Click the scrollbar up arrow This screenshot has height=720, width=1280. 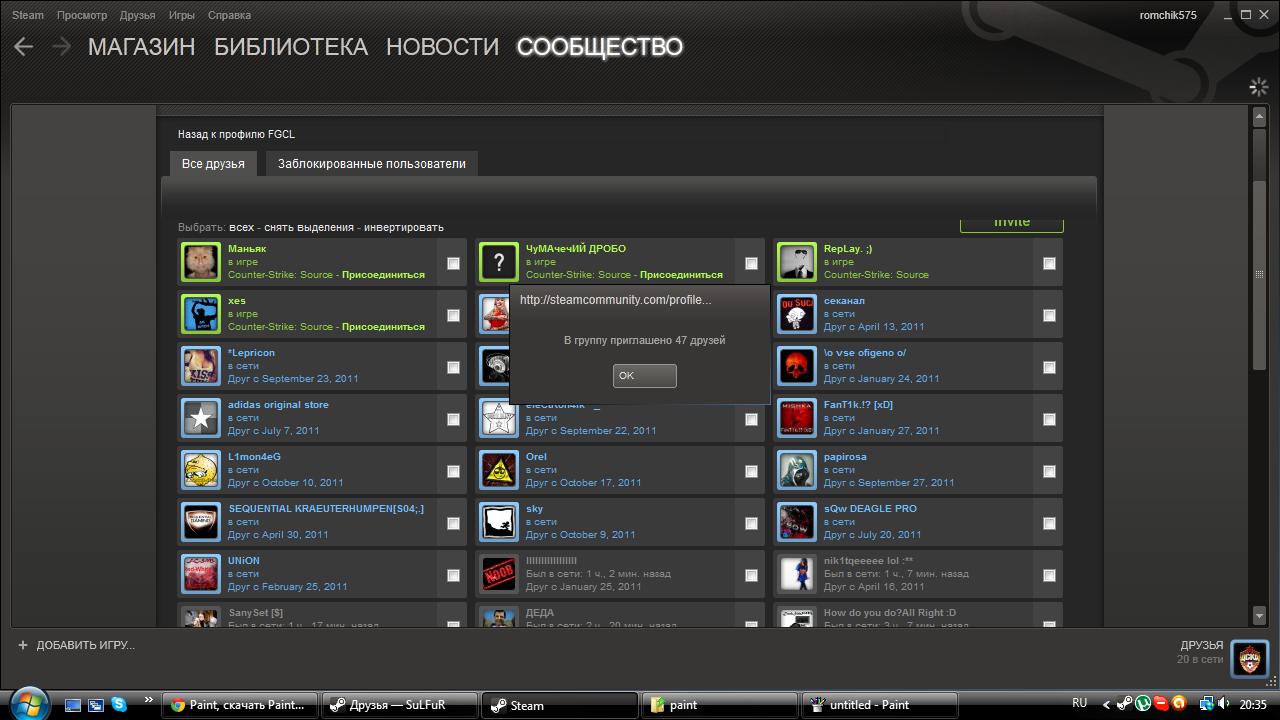(1259, 117)
